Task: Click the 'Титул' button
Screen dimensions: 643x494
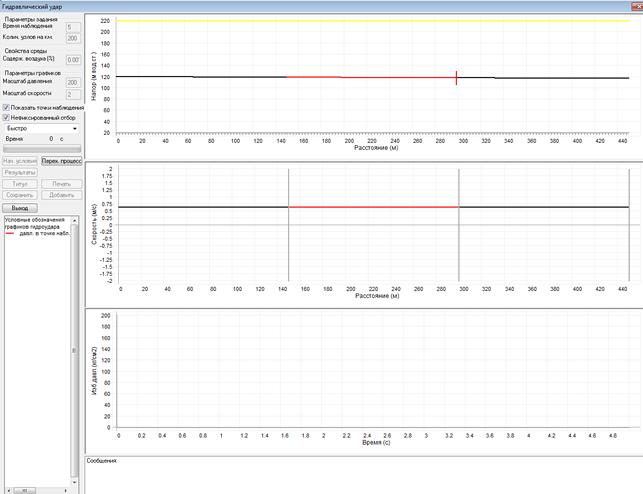Action: pyautogui.click(x=20, y=184)
